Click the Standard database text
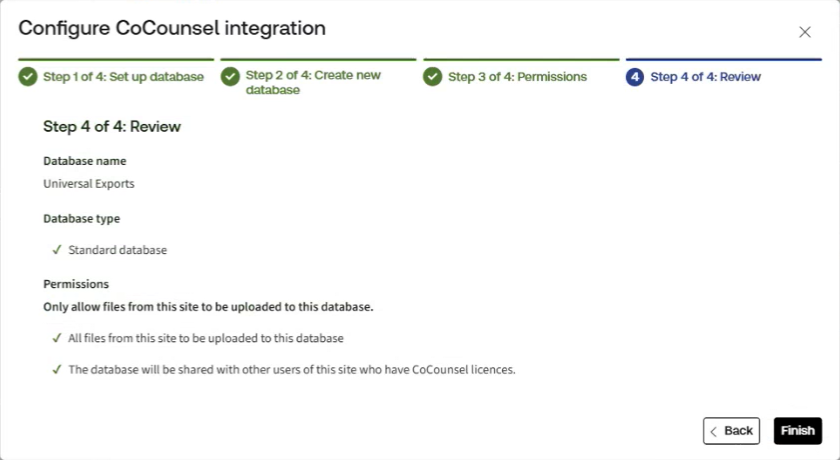 pyautogui.click(x=117, y=250)
